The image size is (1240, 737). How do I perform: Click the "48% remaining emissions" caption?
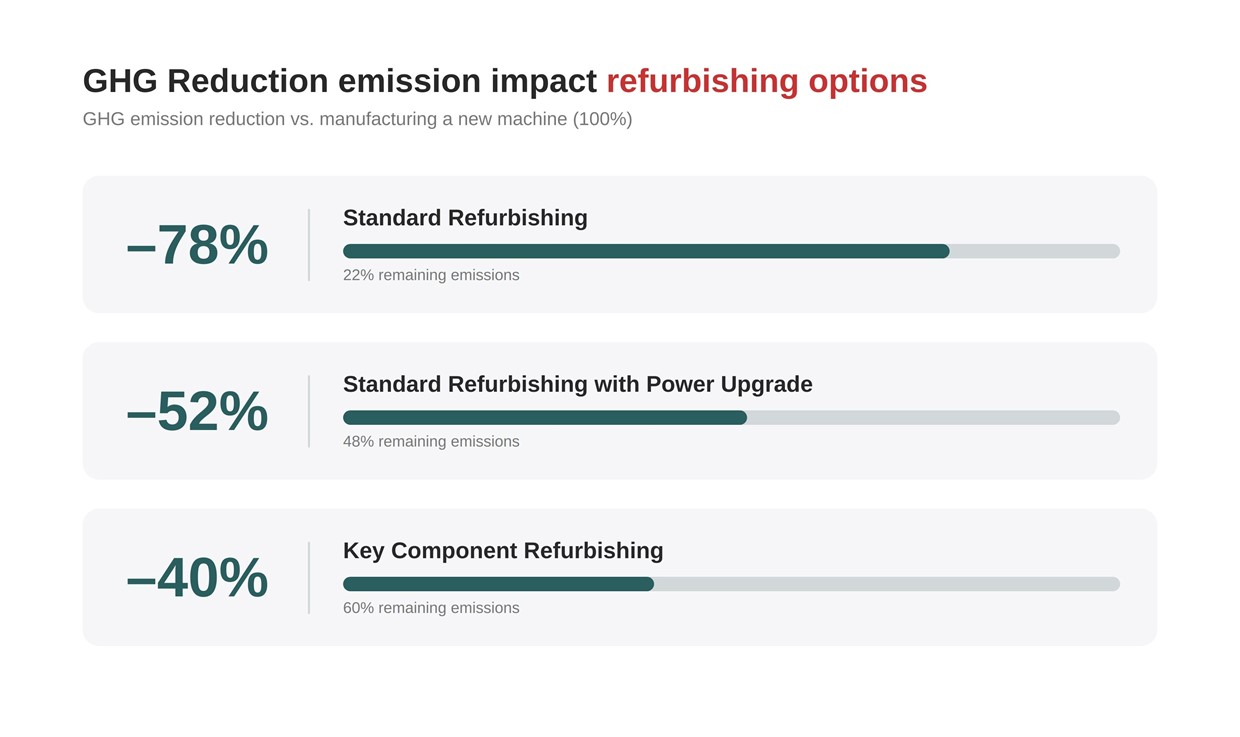[431, 441]
